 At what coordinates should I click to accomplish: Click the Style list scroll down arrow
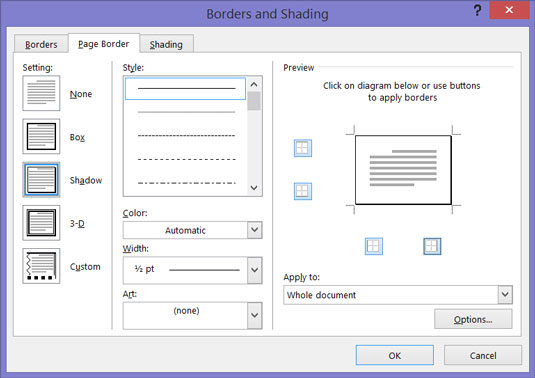click(254, 188)
